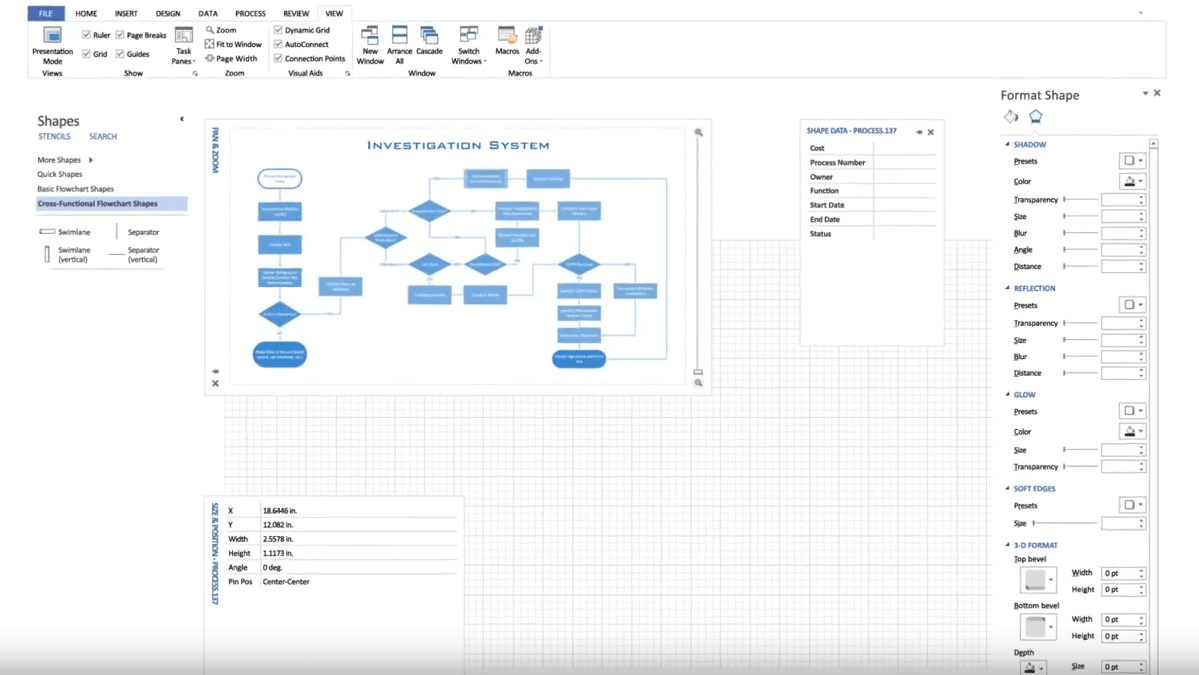Arrange All windows
This screenshot has height=675, width=1199.
point(399,45)
